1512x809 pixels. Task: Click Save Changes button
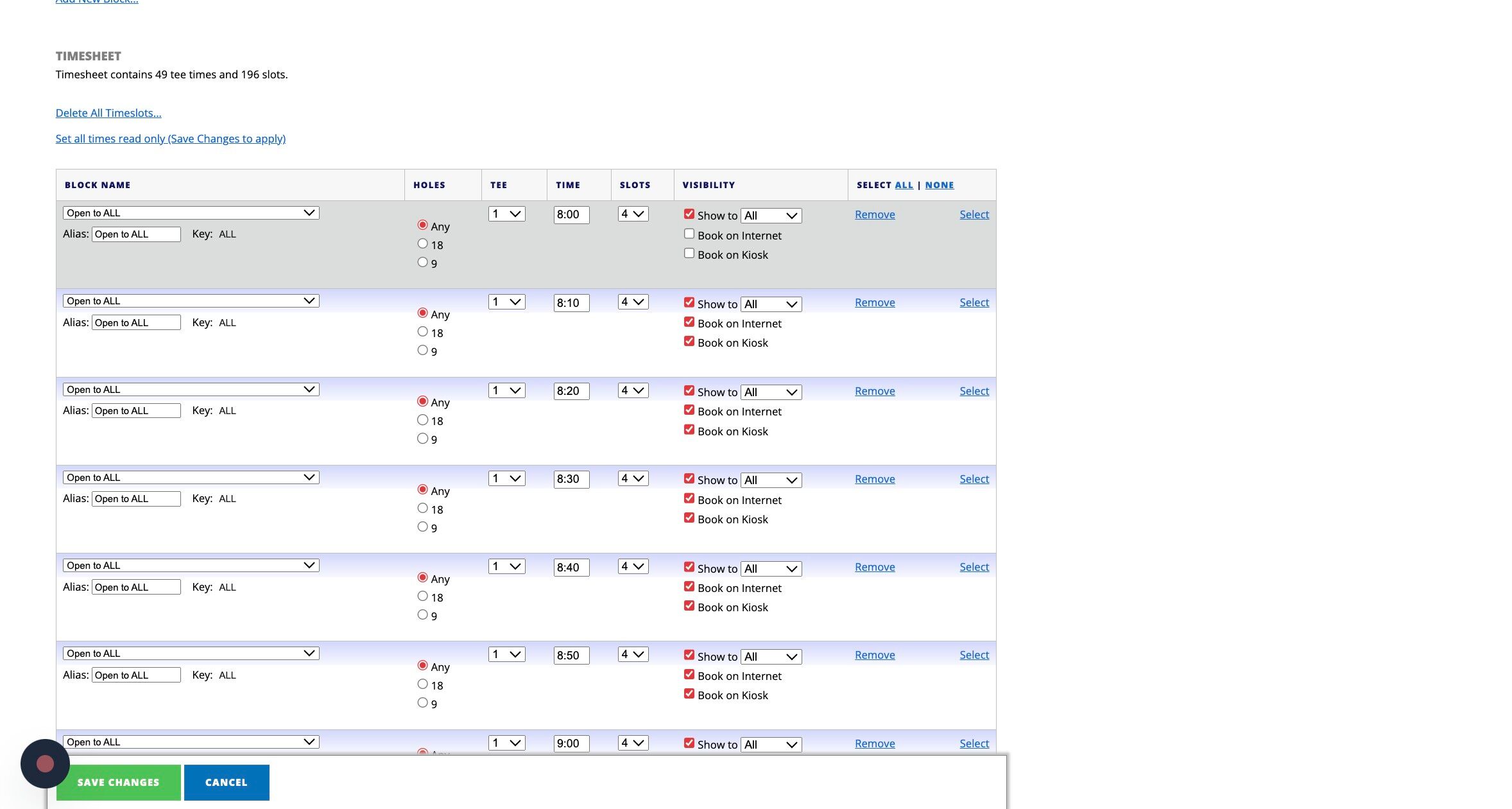118,782
